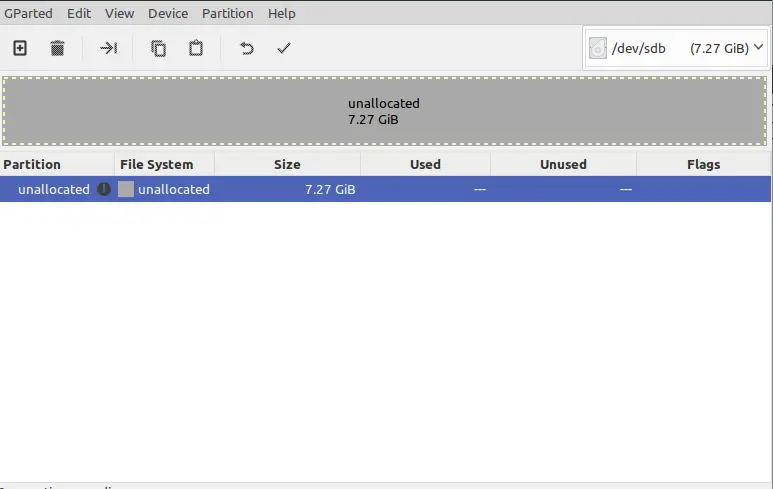Click the Flags column header
The width and height of the screenshot is (773, 489).
tap(703, 164)
